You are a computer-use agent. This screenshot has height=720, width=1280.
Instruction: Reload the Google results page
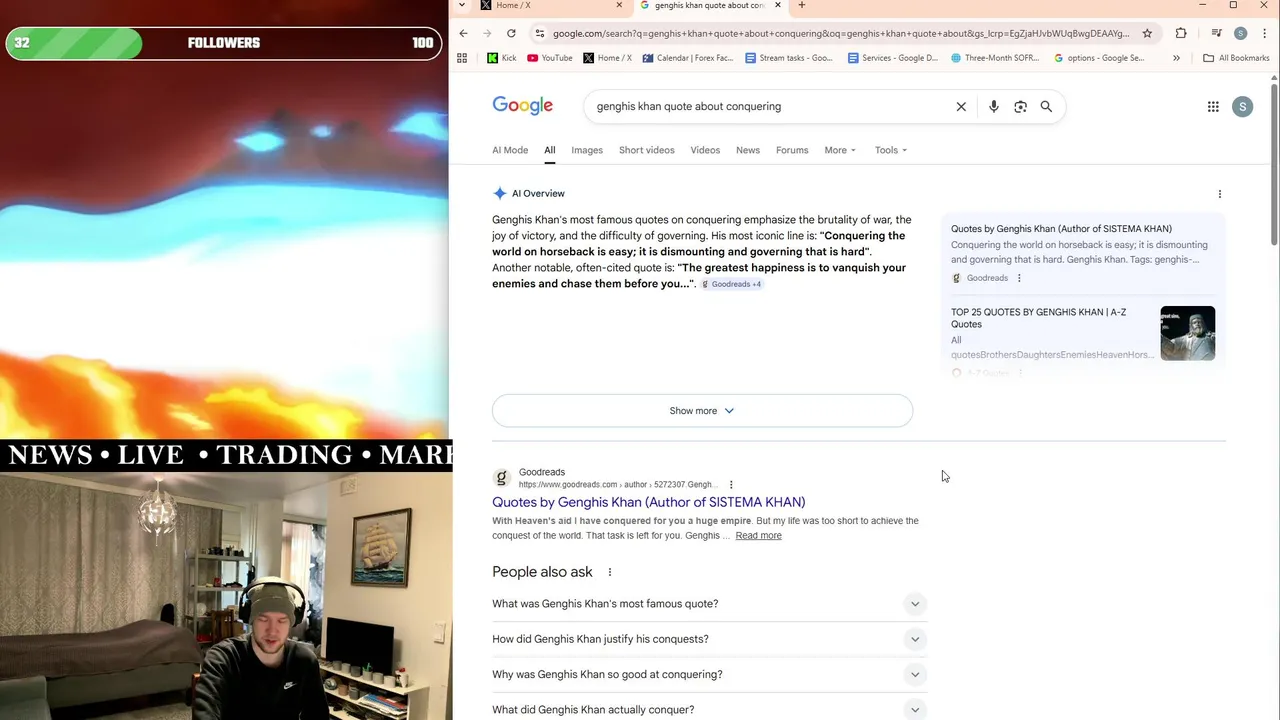tap(511, 33)
